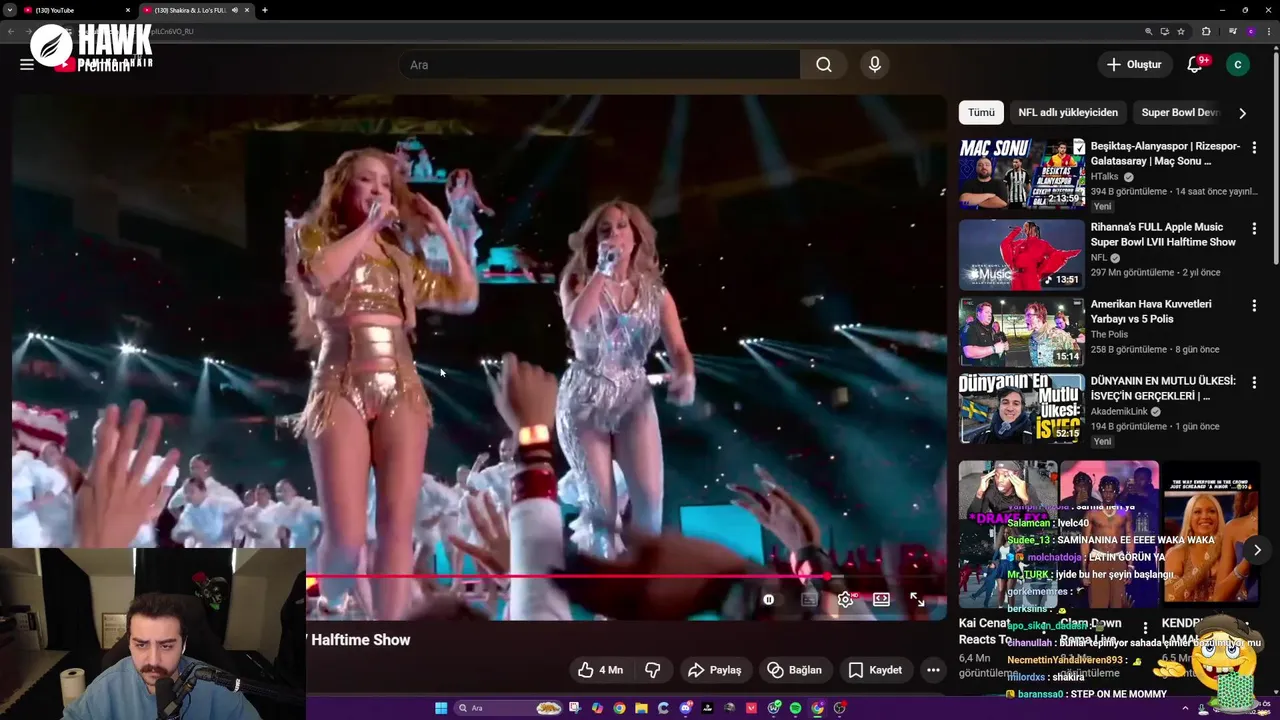Image resolution: width=1280 pixels, height=720 pixels.
Task: Select the Tümü filter chip
Action: (x=981, y=113)
